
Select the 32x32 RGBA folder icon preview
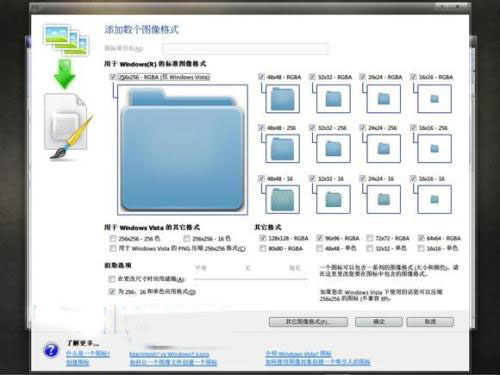[x=333, y=99]
